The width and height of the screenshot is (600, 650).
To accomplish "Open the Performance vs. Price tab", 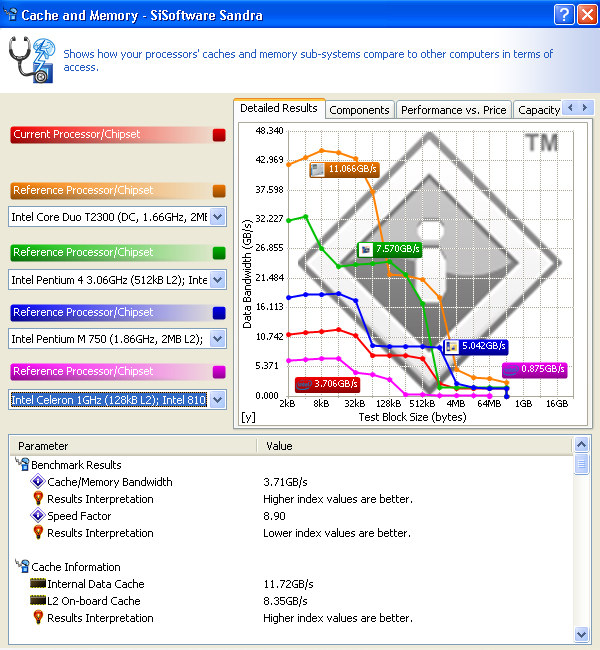I will click(x=453, y=110).
